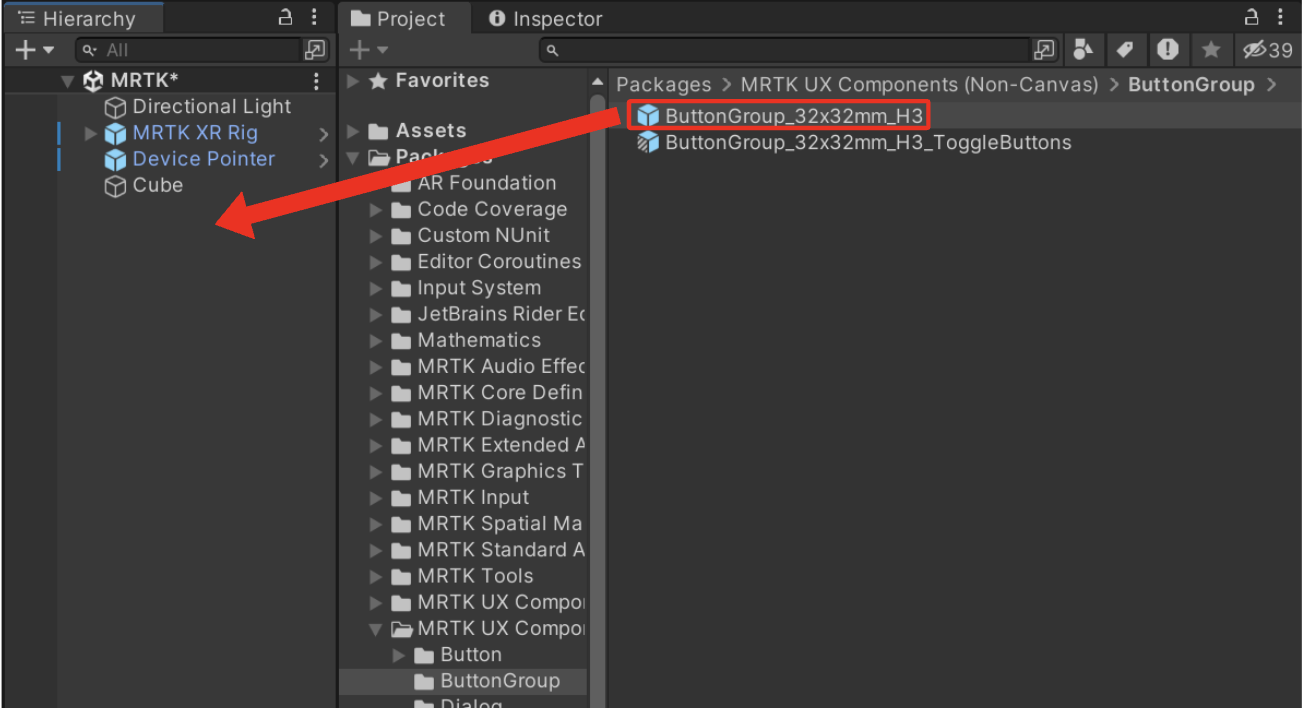Screen dimensions: 1302x708
Task: Lock the Hierarchy panel
Action: coord(286,17)
